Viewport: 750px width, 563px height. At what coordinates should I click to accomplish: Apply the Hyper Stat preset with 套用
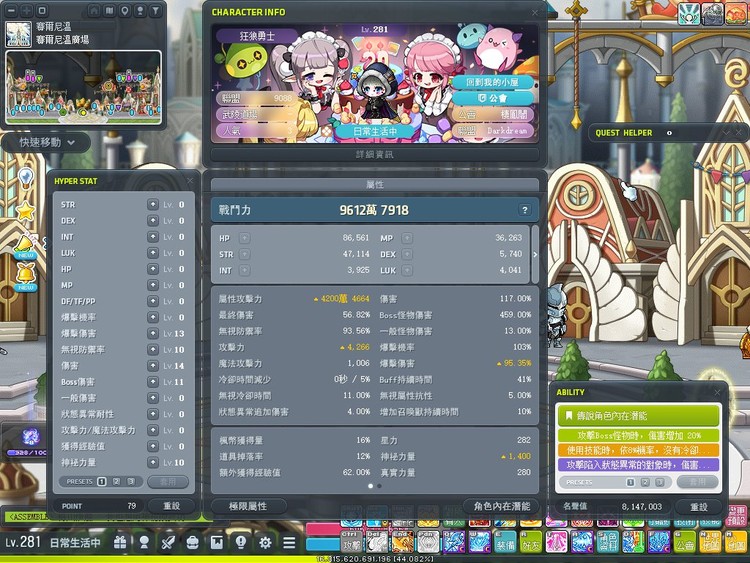(168, 482)
